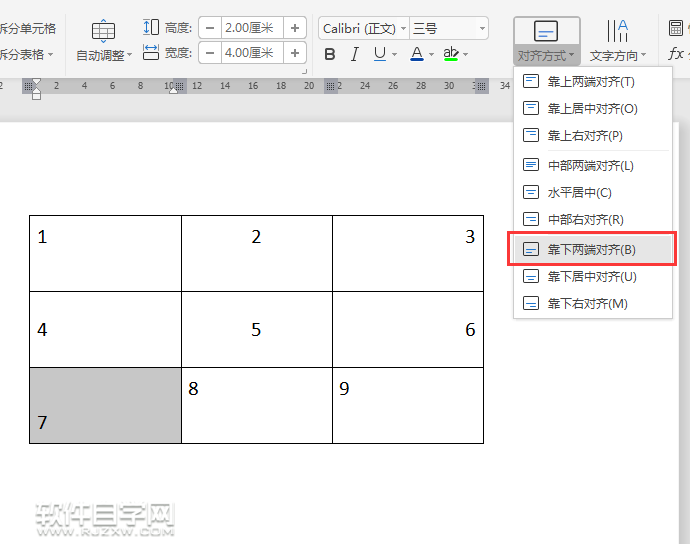The height and width of the screenshot is (544, 690).
Task: Open the 自动调整 dropdown arrow
Action: click(x=129, y=55)
